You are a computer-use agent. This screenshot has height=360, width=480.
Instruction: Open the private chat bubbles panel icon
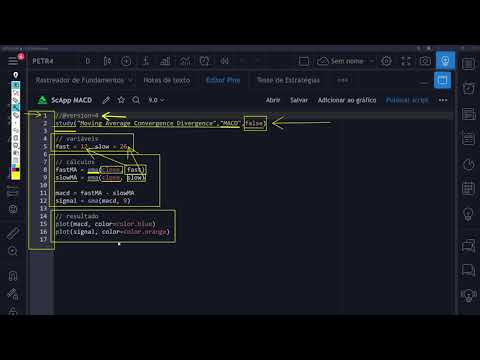(x=468, y=270)
